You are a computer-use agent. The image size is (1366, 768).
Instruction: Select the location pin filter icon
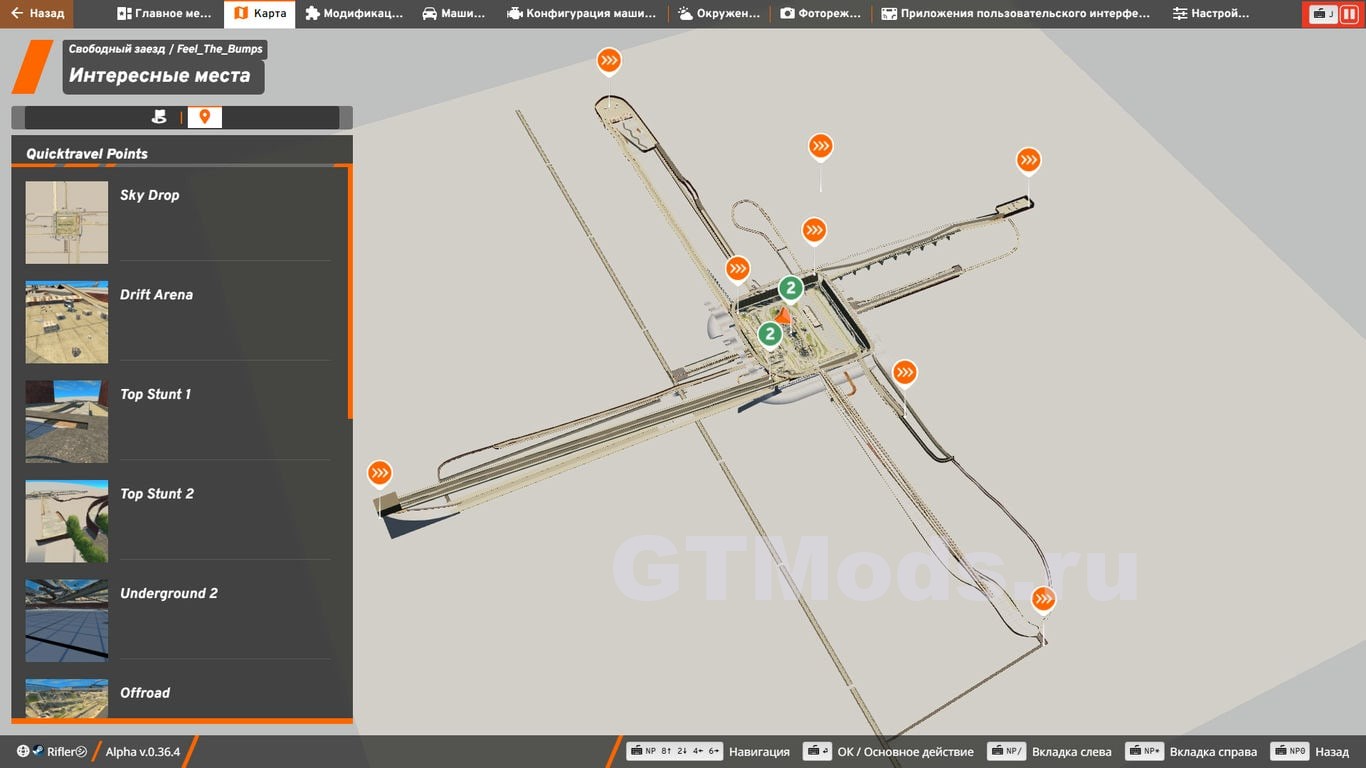point(205,117)
